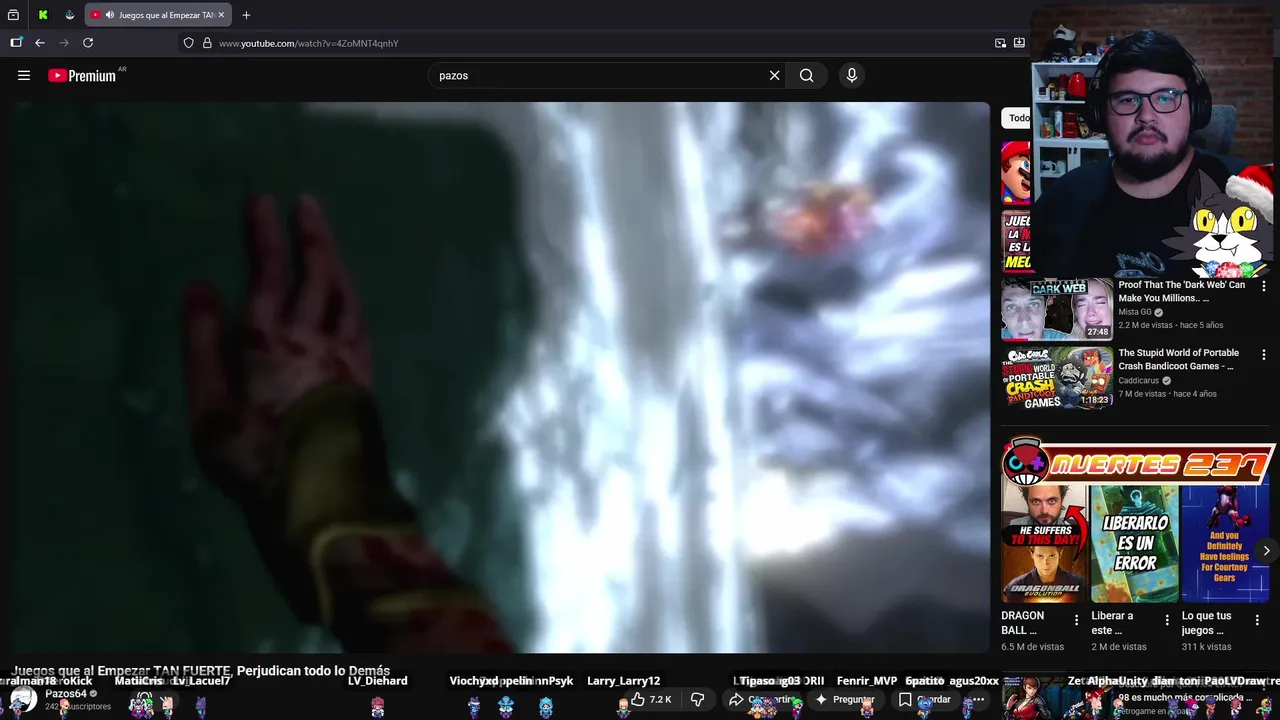Open "Proof That The 'Dark Web' Can" title
This screenshot has height=720, width=1280.
(1182, 291)
